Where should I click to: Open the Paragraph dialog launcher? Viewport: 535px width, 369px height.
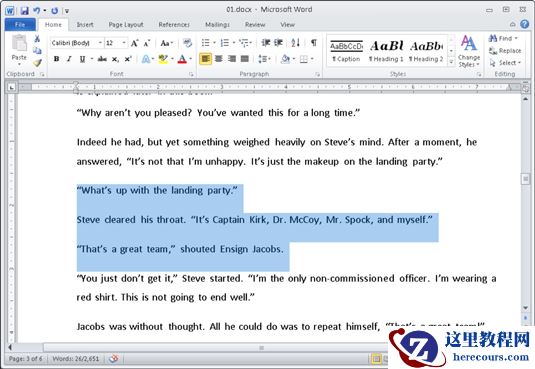pos(317,74)
